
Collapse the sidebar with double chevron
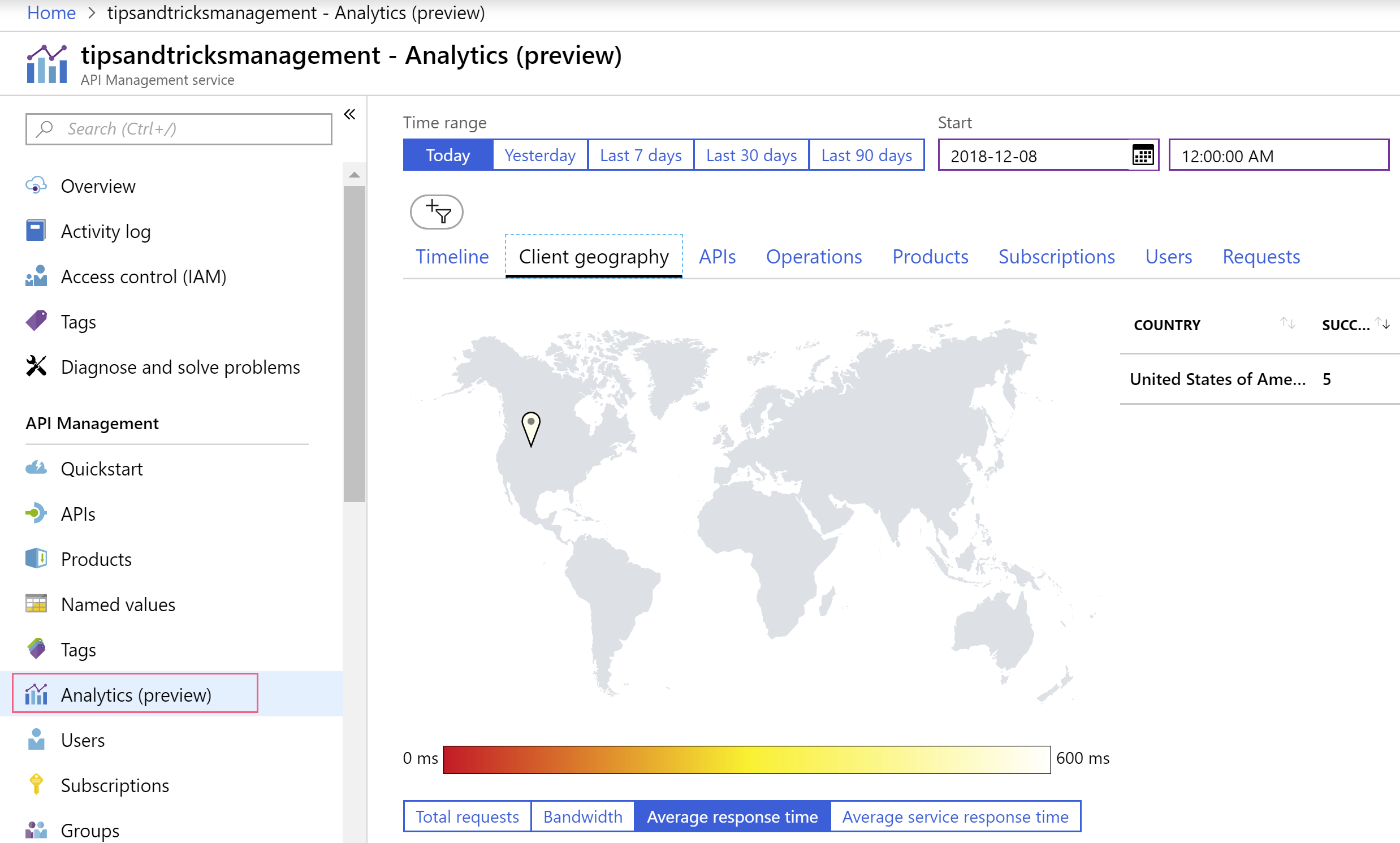350,115
